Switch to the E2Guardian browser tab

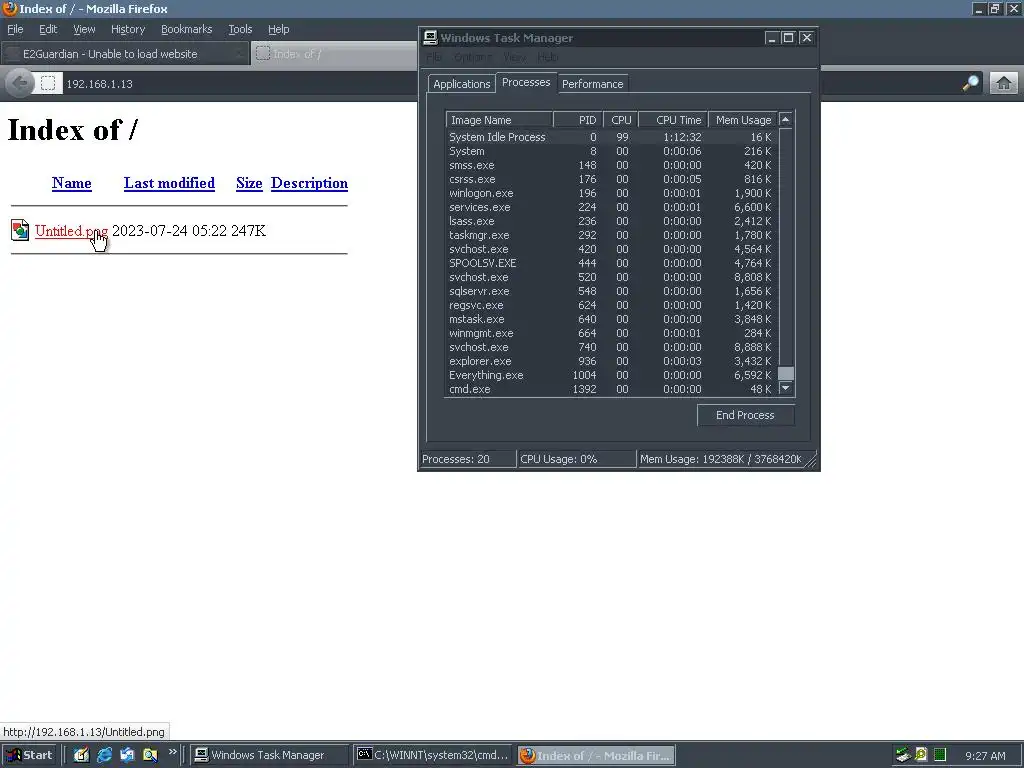point(125,54)
